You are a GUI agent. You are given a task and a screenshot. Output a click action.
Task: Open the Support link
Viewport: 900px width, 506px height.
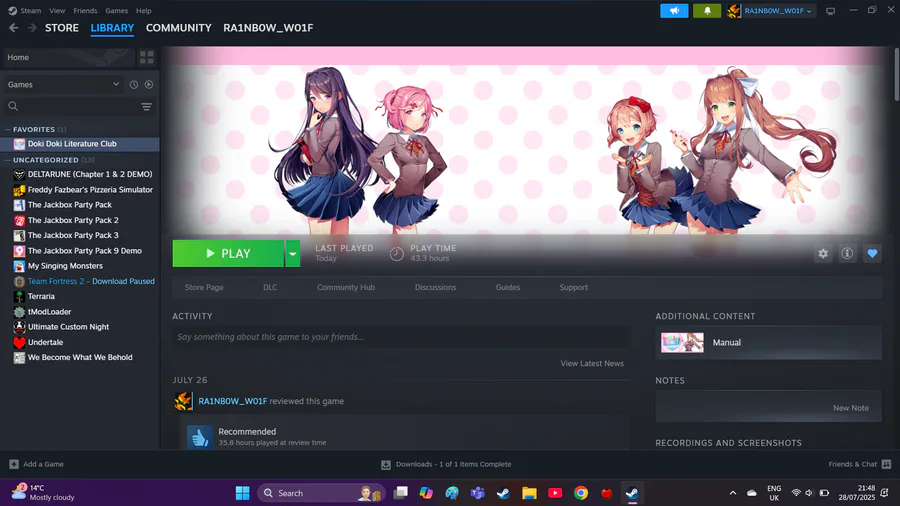click(x=573, y=287)
